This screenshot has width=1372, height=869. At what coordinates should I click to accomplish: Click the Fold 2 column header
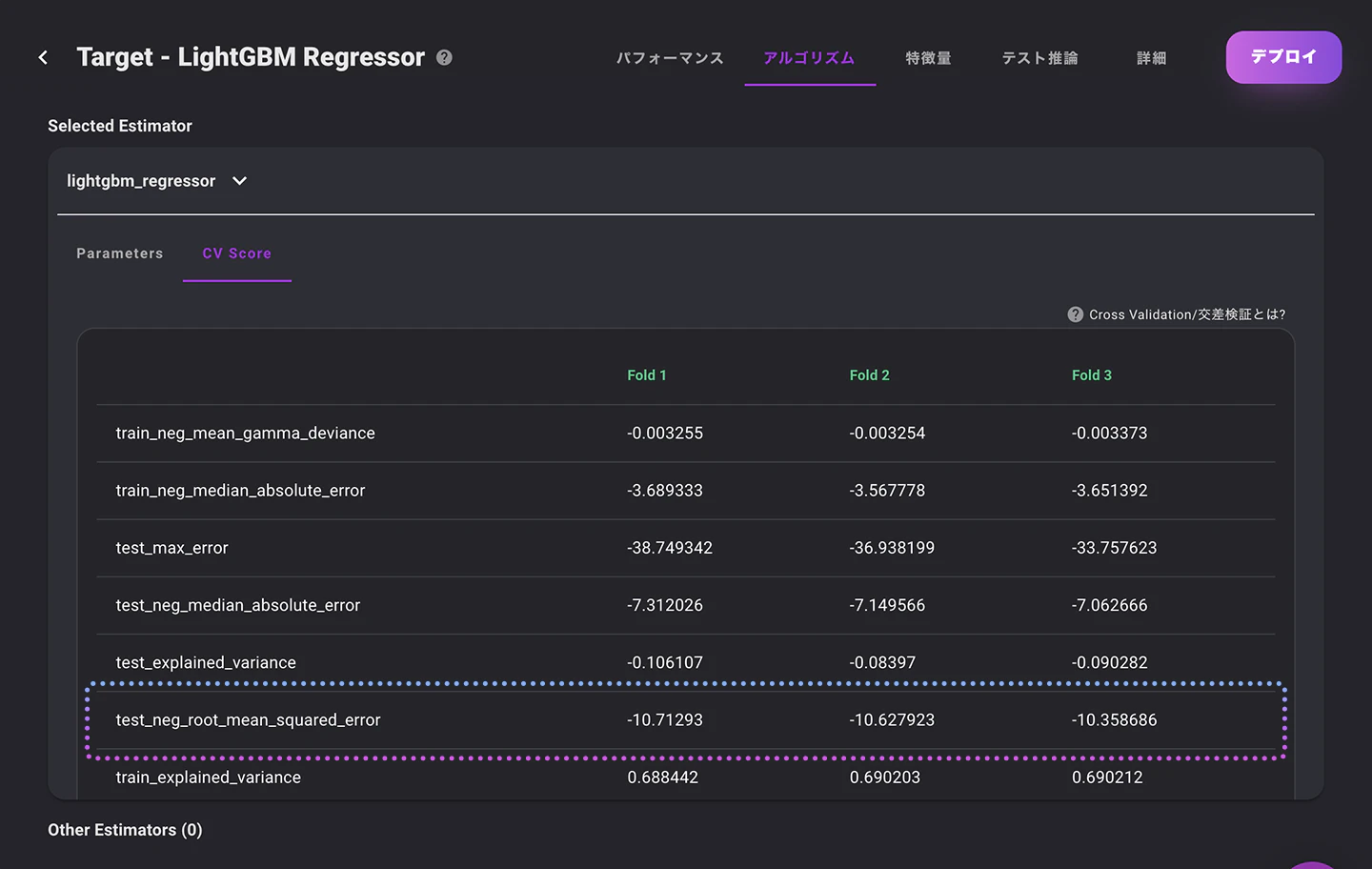pos(869,375)
